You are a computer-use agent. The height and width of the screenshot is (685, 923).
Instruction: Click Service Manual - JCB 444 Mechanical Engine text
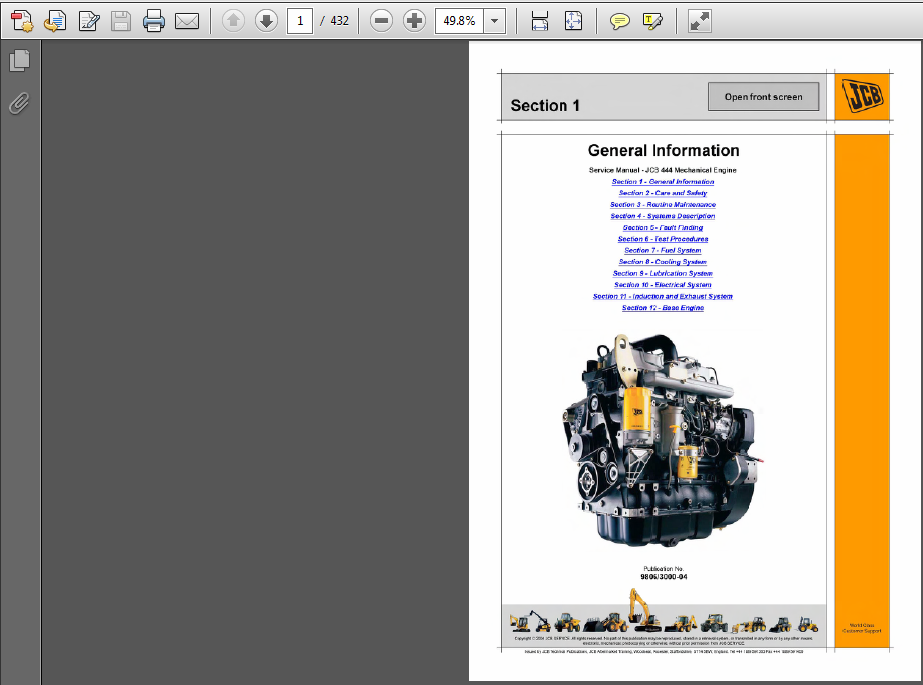click(663, 170)
